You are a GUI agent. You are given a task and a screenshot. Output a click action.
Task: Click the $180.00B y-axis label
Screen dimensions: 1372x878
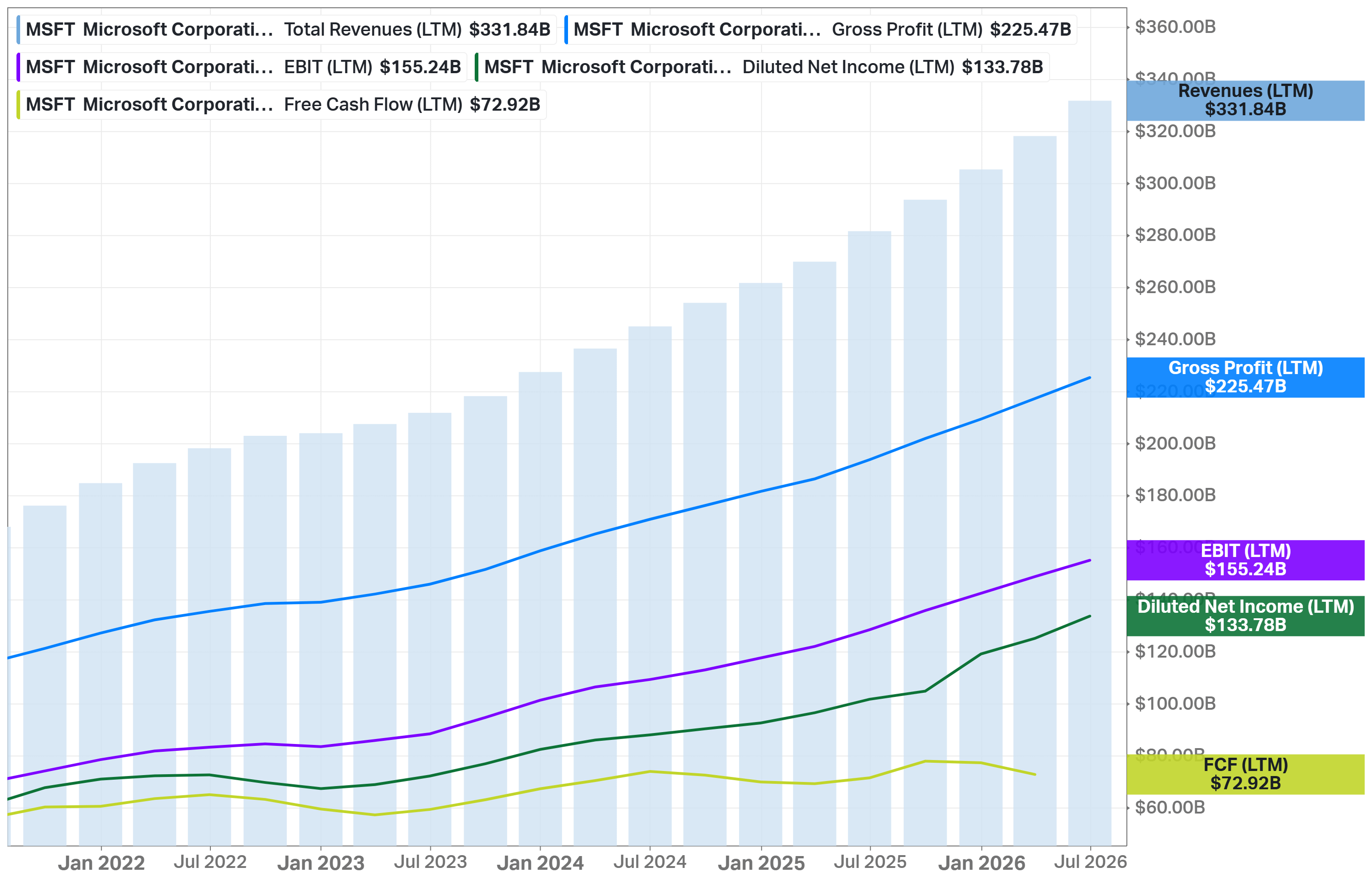coord(1175,495)
